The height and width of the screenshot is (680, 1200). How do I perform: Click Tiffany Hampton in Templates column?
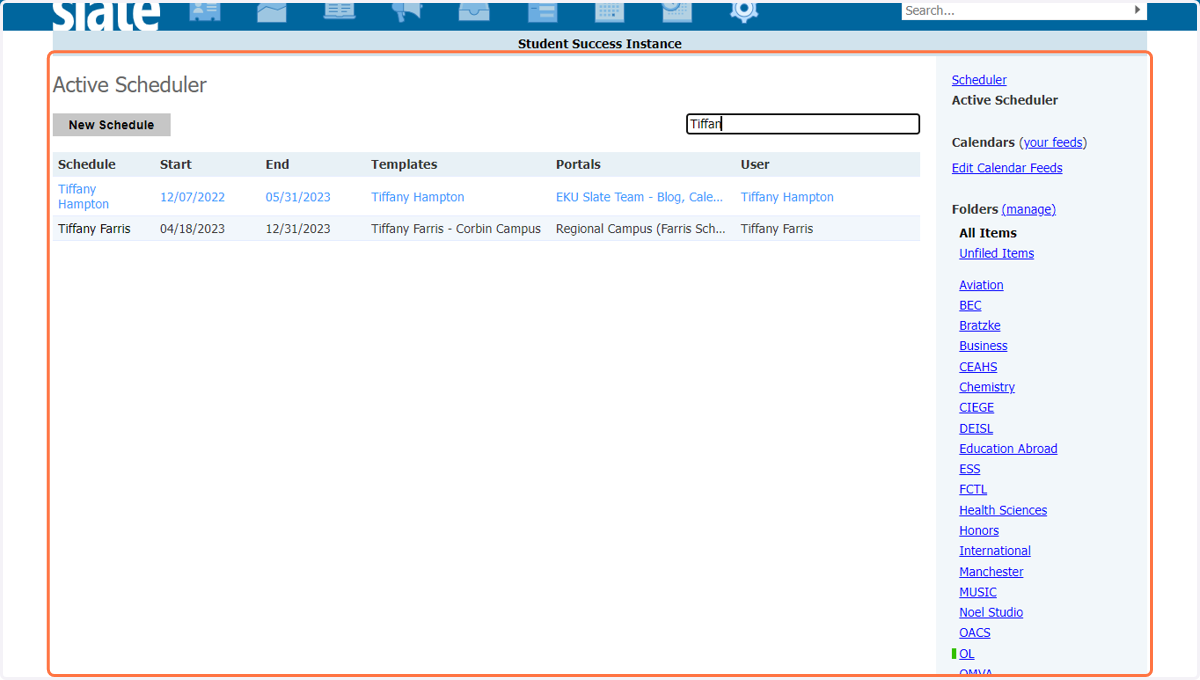click(418, 197)
